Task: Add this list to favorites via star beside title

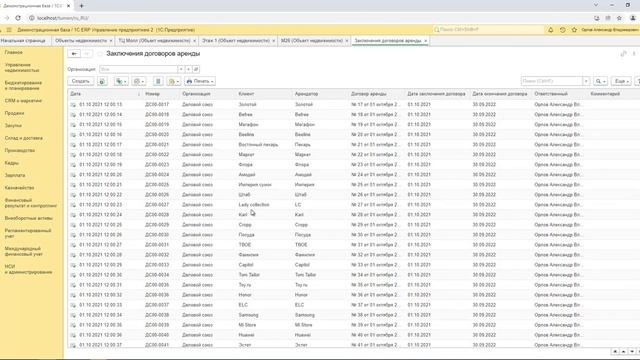Action: [x=100, y=54]
